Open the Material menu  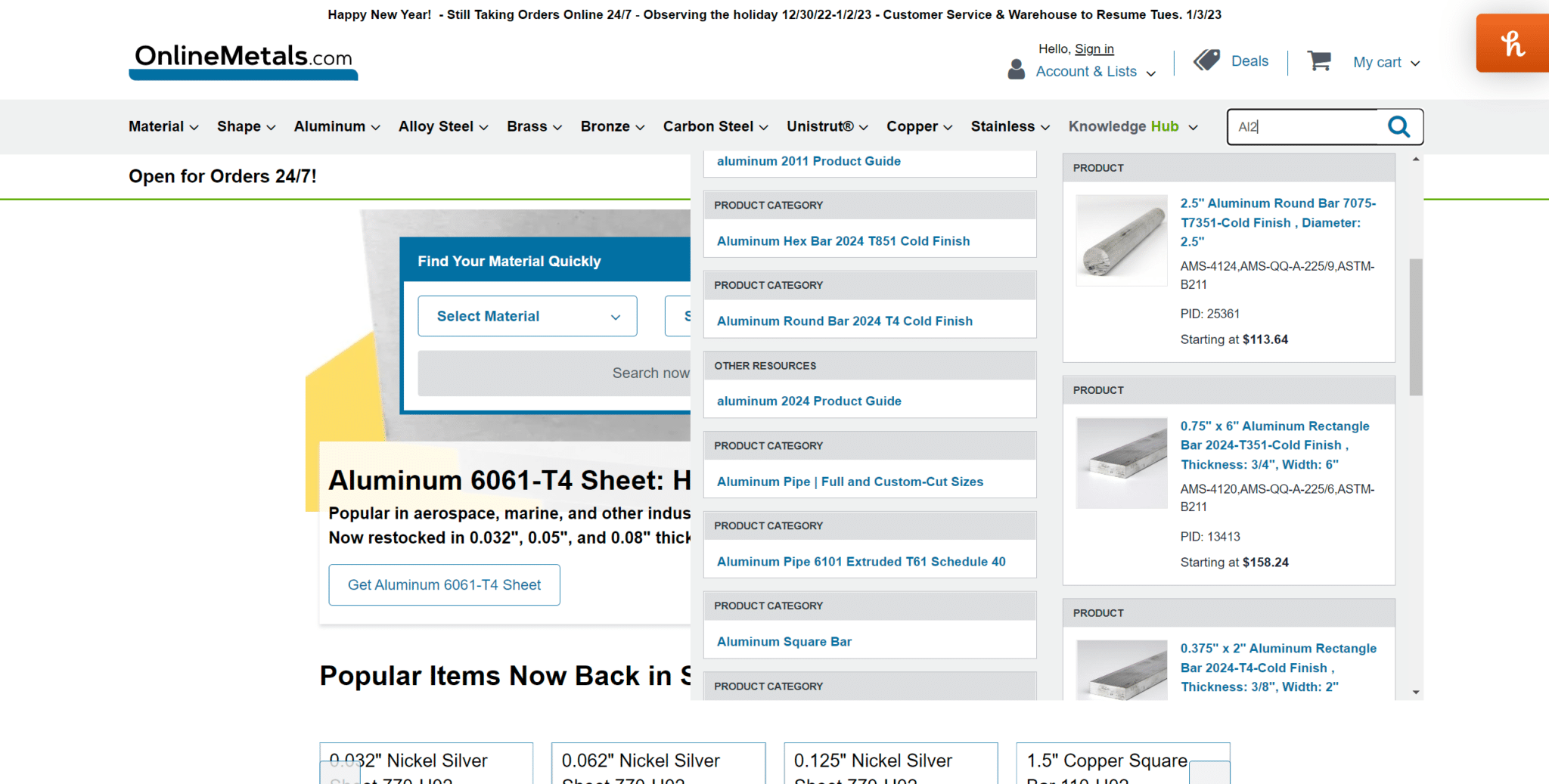(x=163, y=127)
